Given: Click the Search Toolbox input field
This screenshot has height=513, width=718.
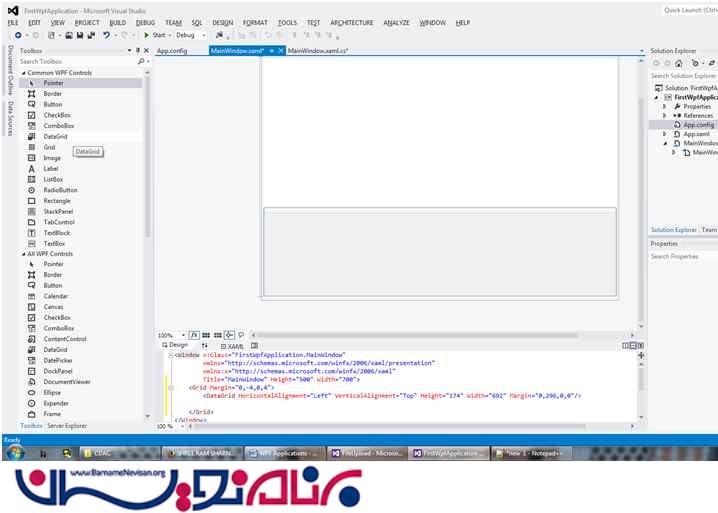Looking at the screenshot, I should coord(75,61).
